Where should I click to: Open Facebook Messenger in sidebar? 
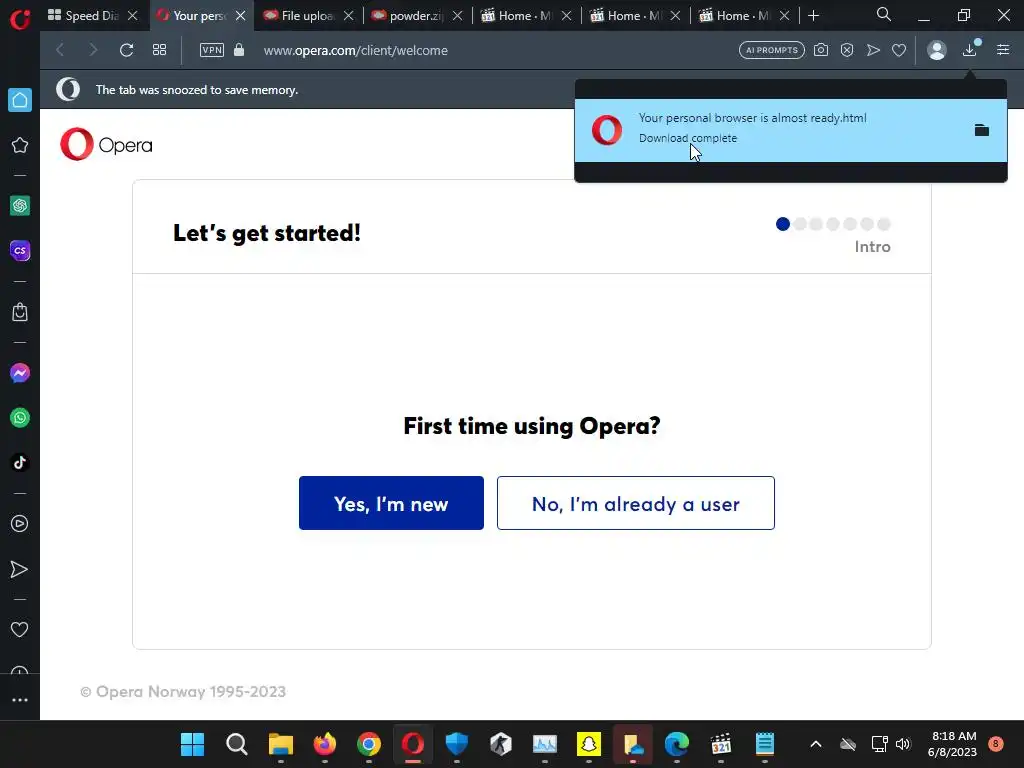(20, 373)
